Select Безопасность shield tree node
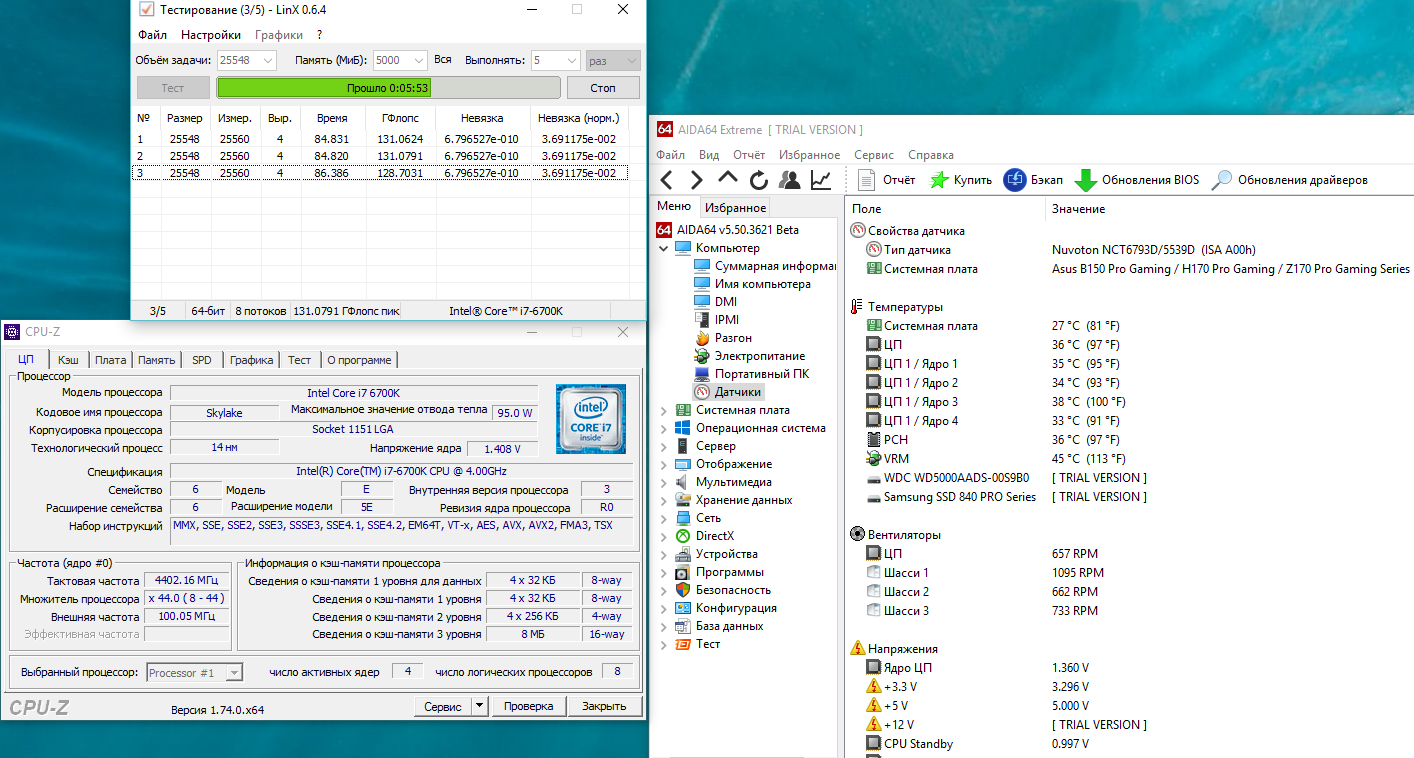The width and height of the screenshot is (1414, 758). (x=723, y=590)
